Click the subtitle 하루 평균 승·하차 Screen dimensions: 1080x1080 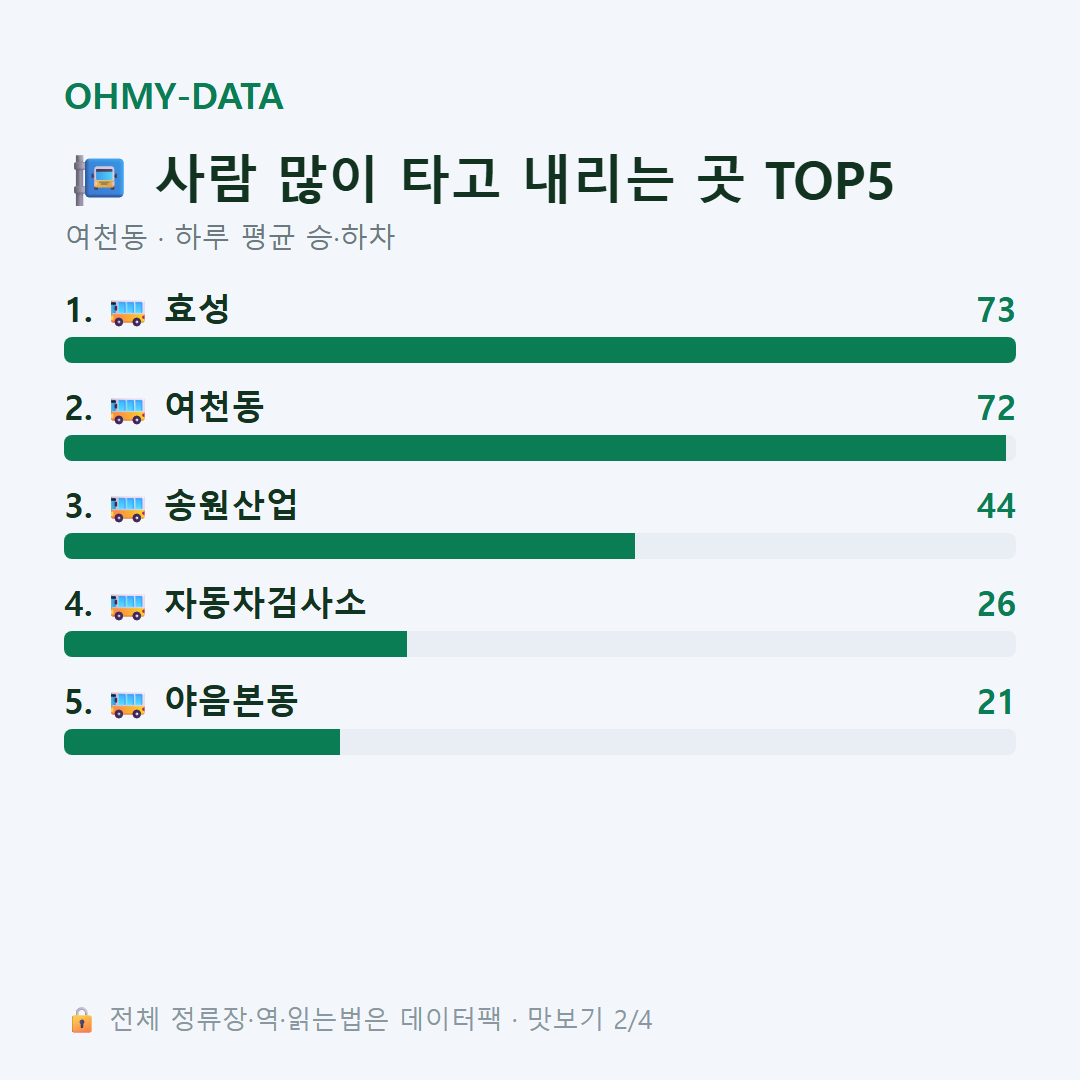tap(284, 236)
